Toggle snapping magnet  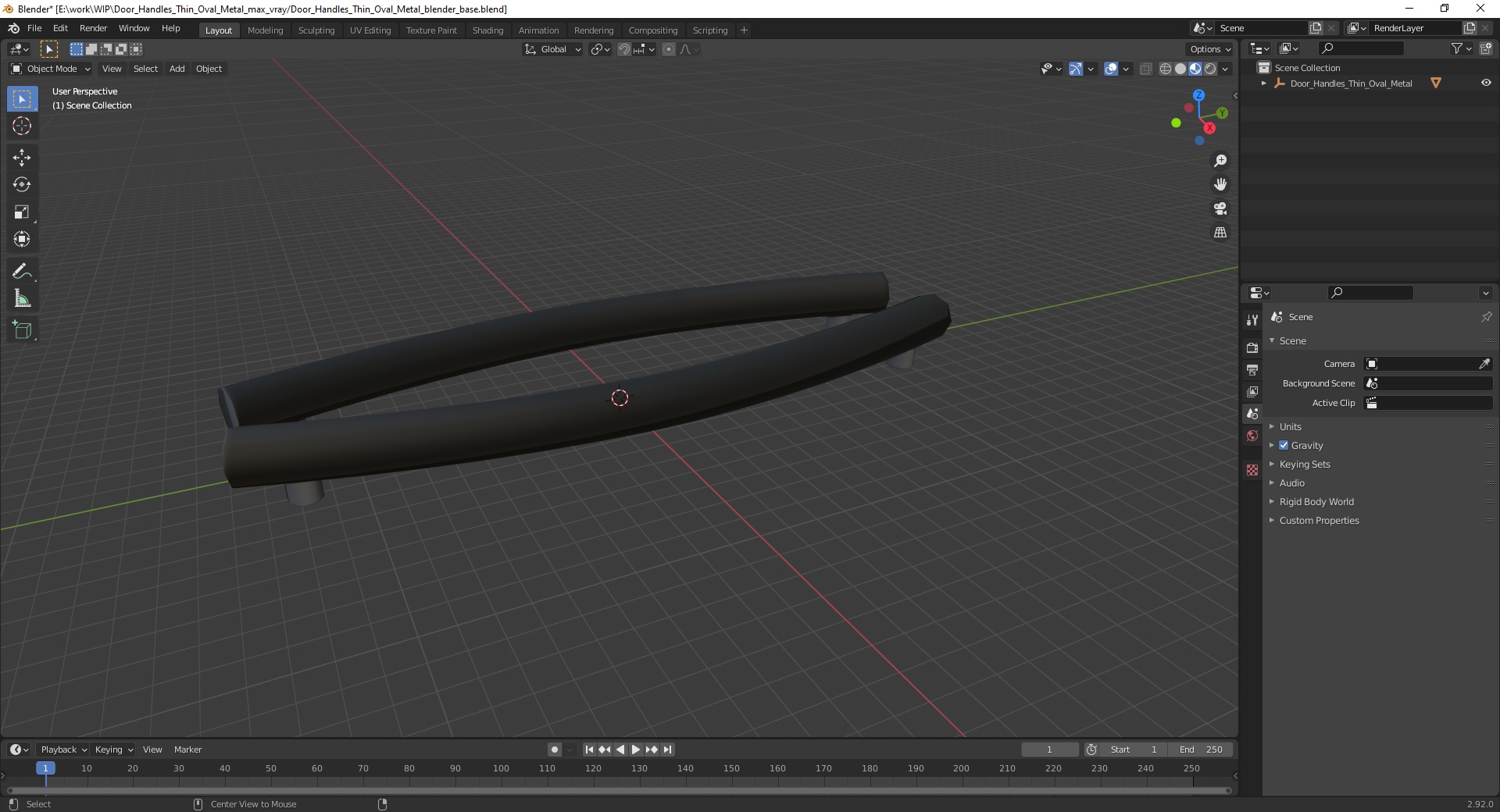point(624,49)
